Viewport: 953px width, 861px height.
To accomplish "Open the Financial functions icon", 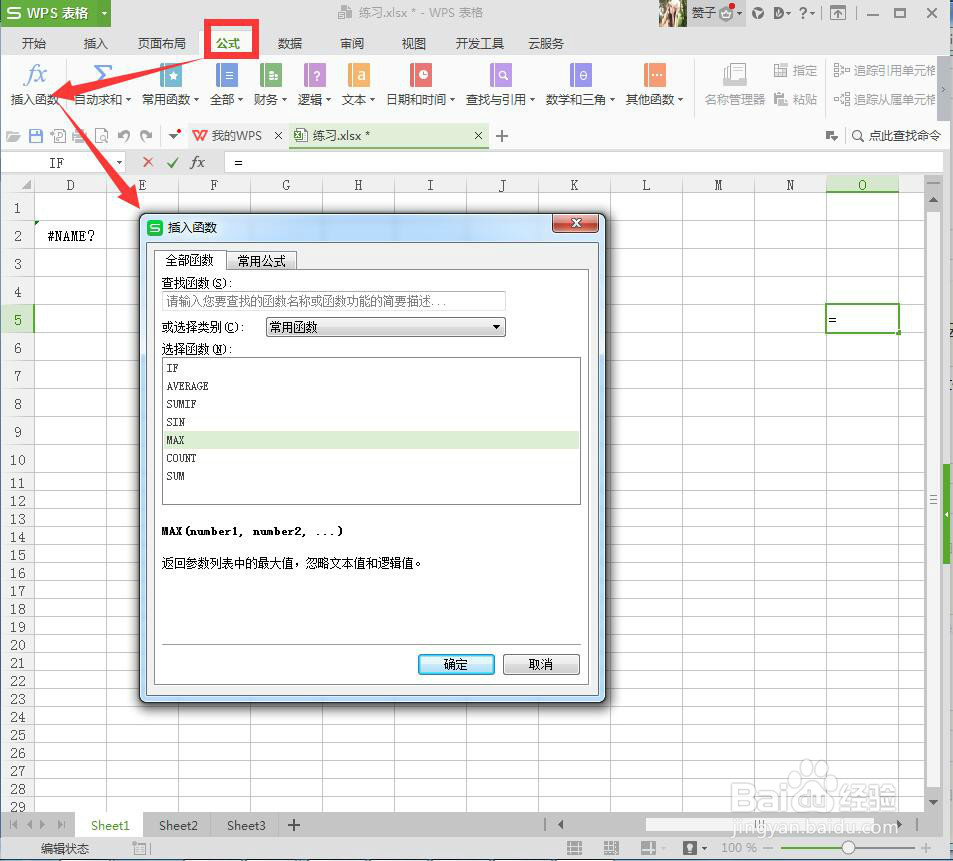I will pyautogui.click(x=270, y=75).
